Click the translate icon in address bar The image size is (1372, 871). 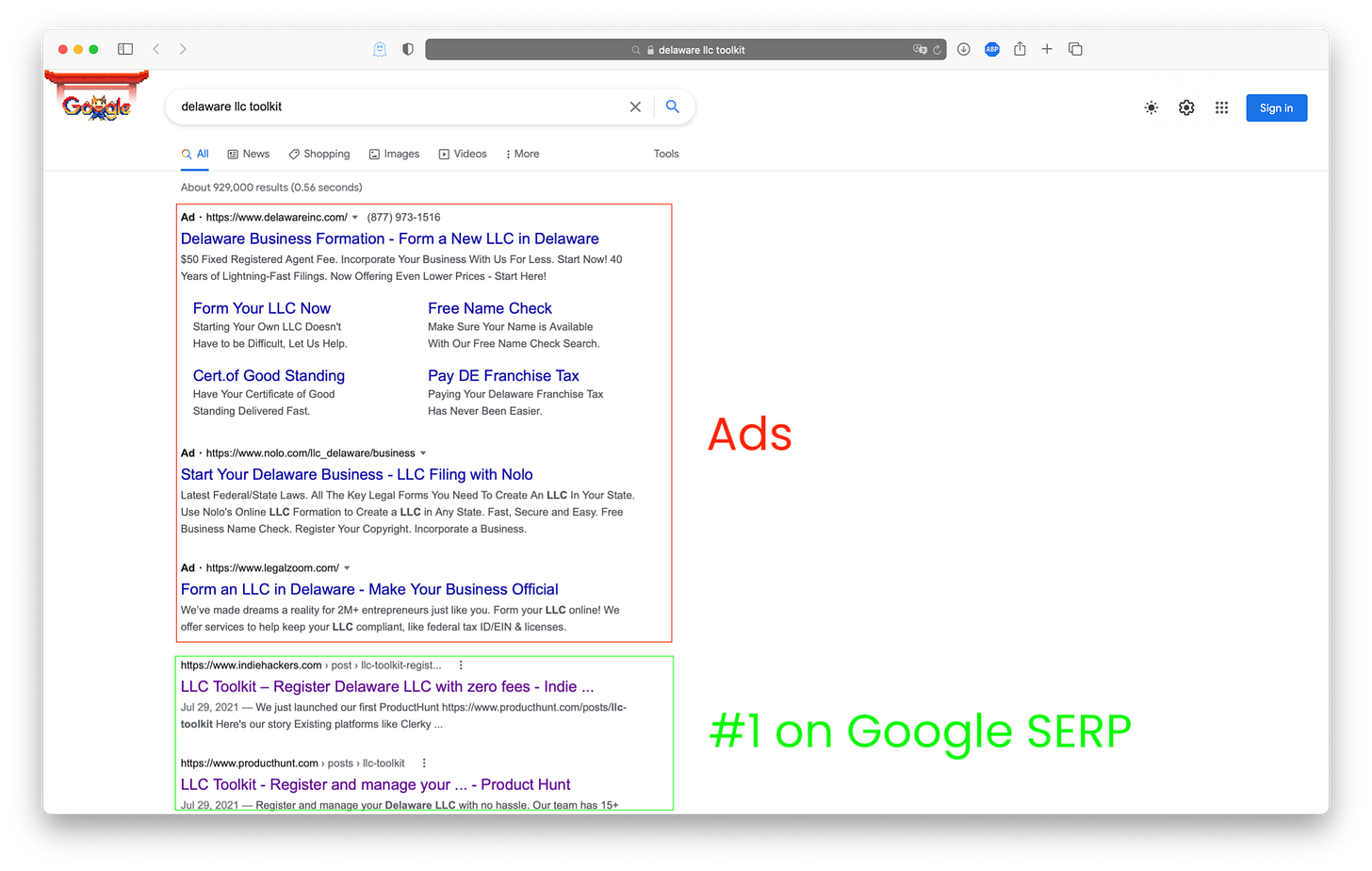[x=920, y=50]
